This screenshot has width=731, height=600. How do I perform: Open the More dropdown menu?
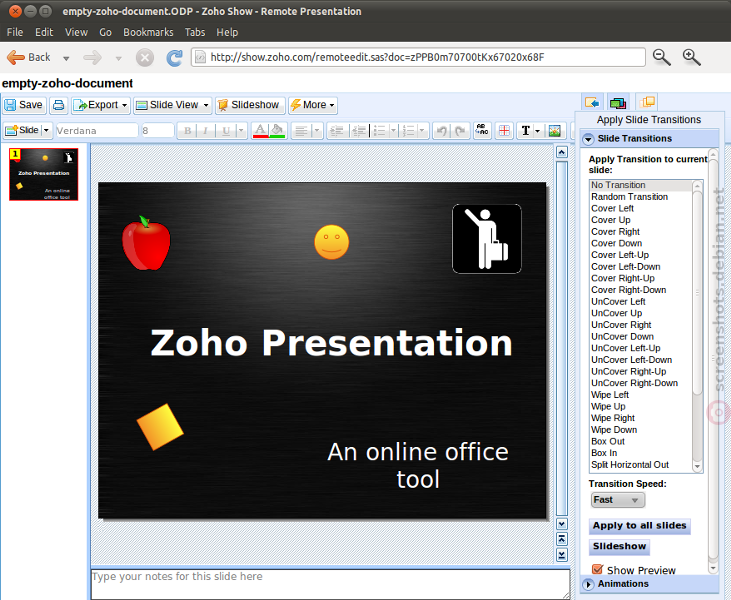coord(312,105)
